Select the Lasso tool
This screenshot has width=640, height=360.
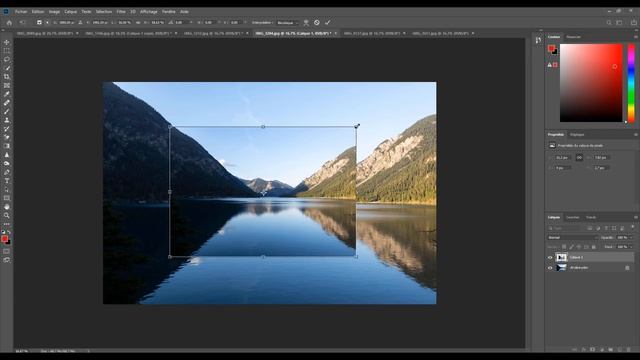[x=7, y=60]
